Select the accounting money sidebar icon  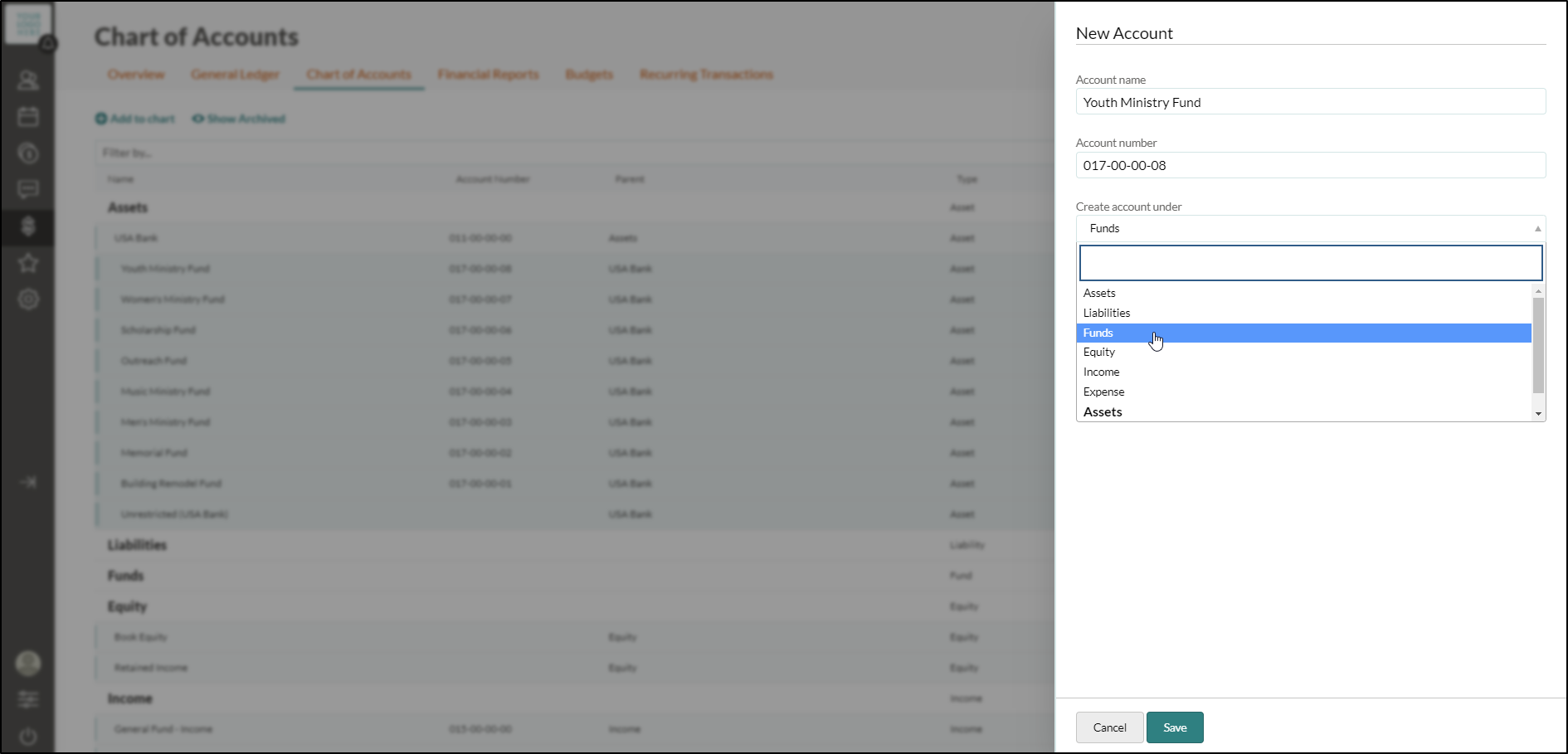coord(28,226)
